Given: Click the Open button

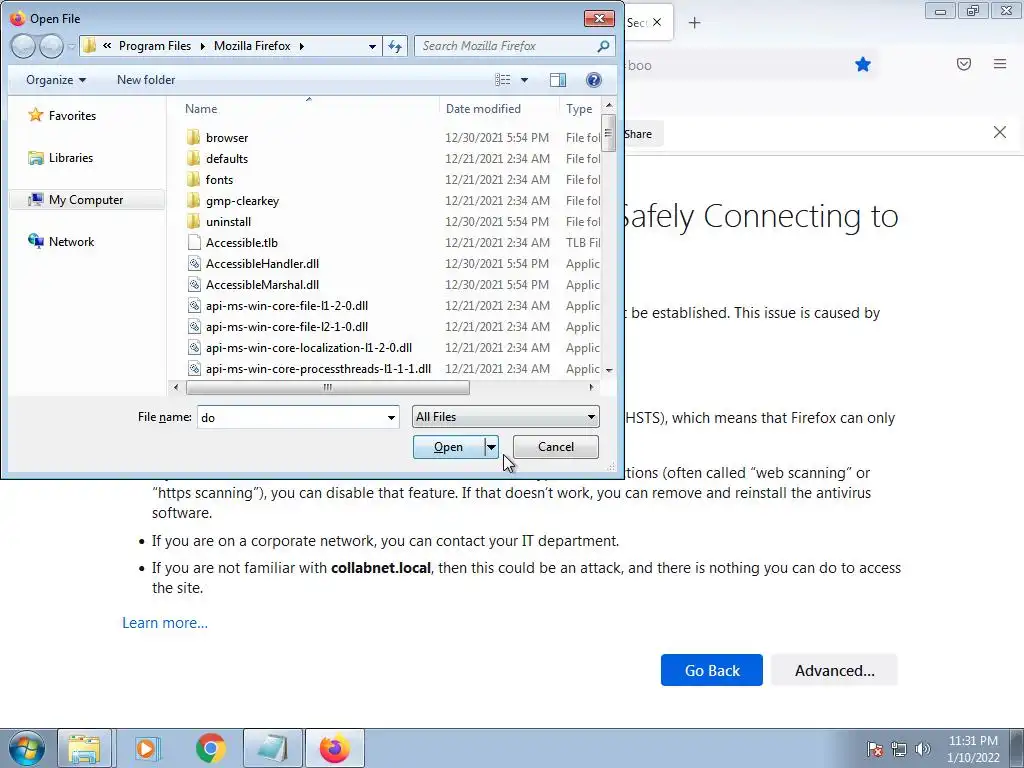Looking at the screenshot, I should 449,447.
